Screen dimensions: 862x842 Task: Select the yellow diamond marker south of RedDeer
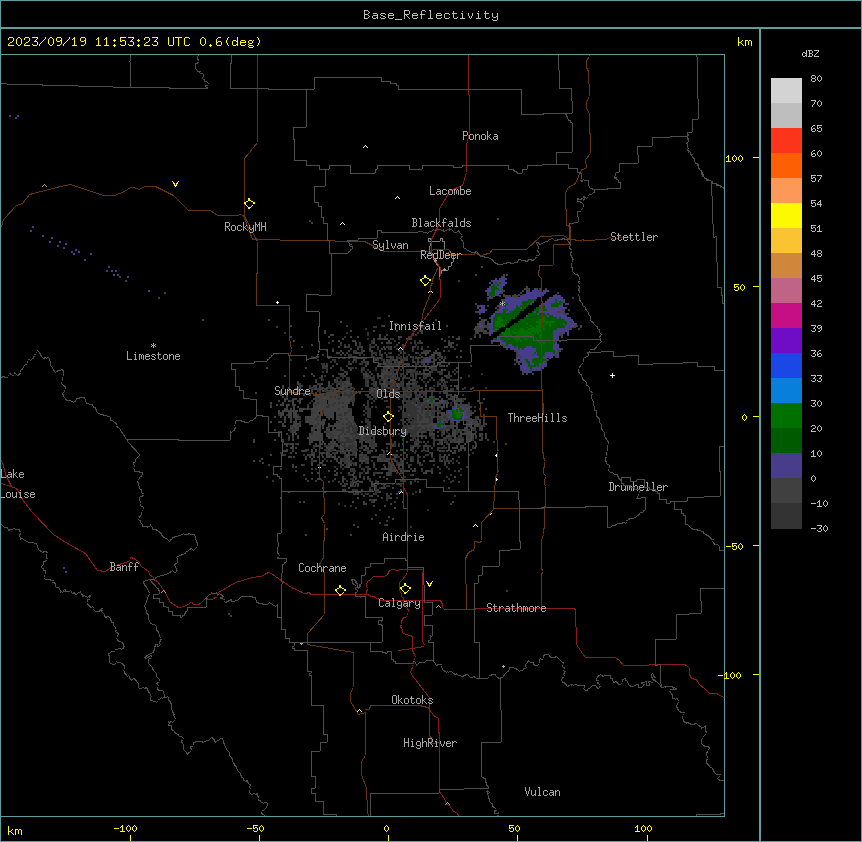426,281
